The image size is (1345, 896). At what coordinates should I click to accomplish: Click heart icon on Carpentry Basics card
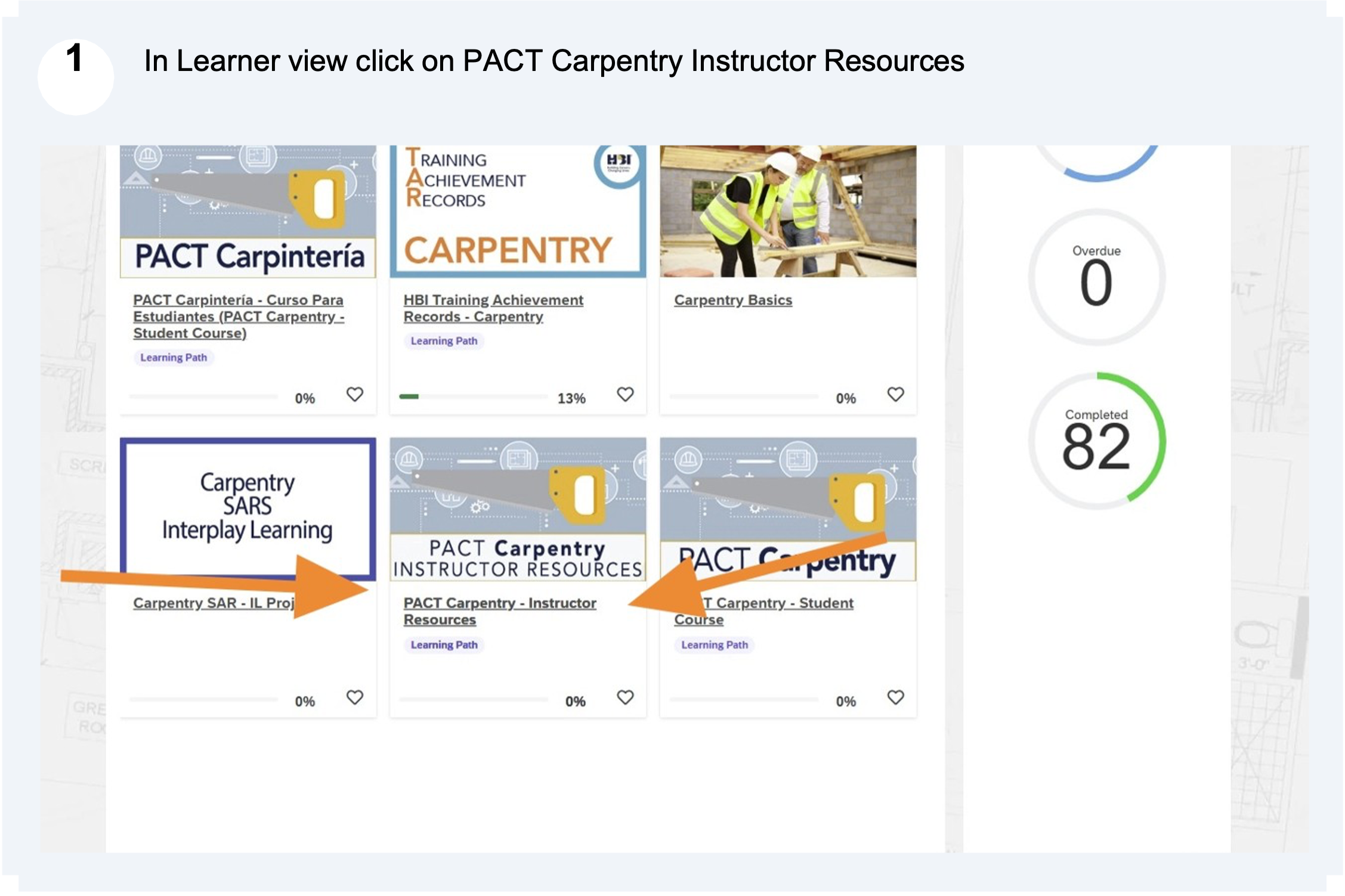coord(895,394)
